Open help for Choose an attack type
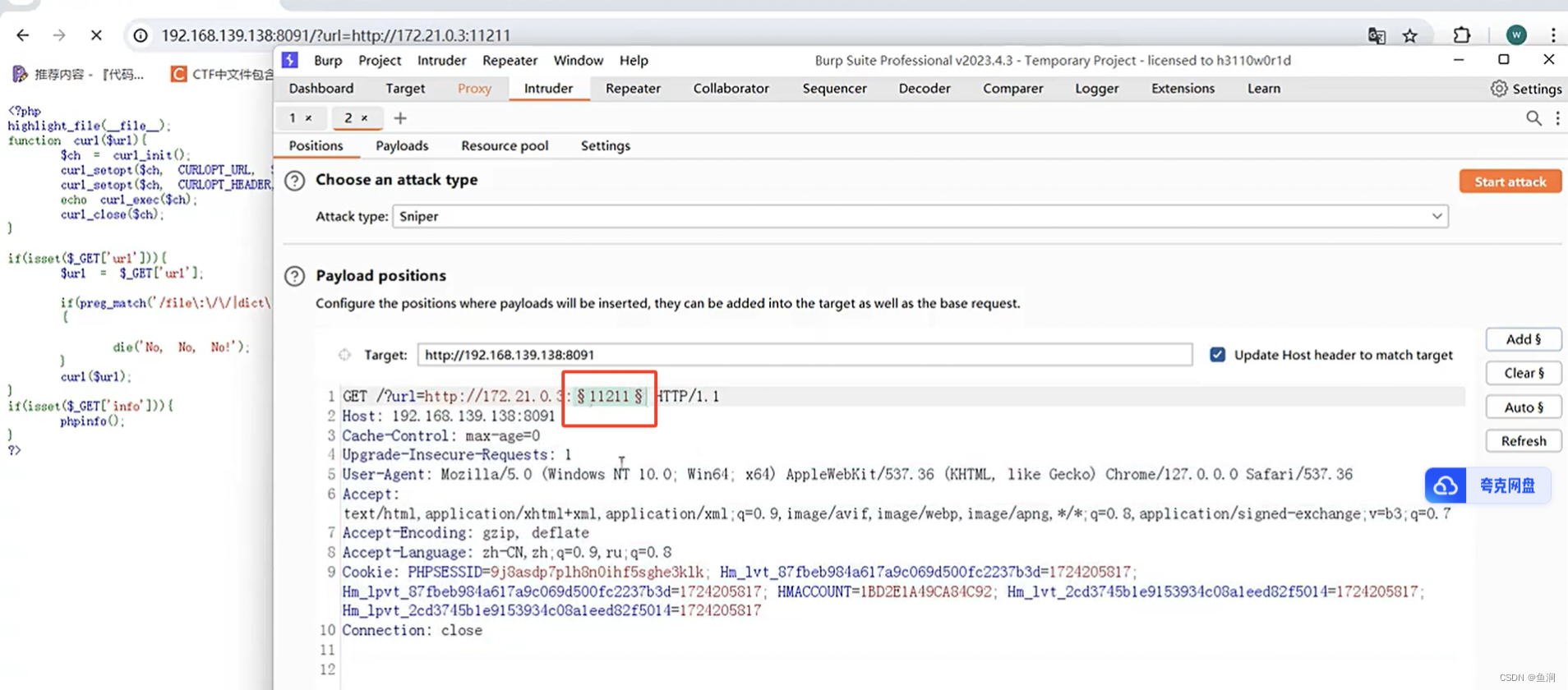Image resolution: width=1568 pixels, height=690 pixels. (294, 181)
